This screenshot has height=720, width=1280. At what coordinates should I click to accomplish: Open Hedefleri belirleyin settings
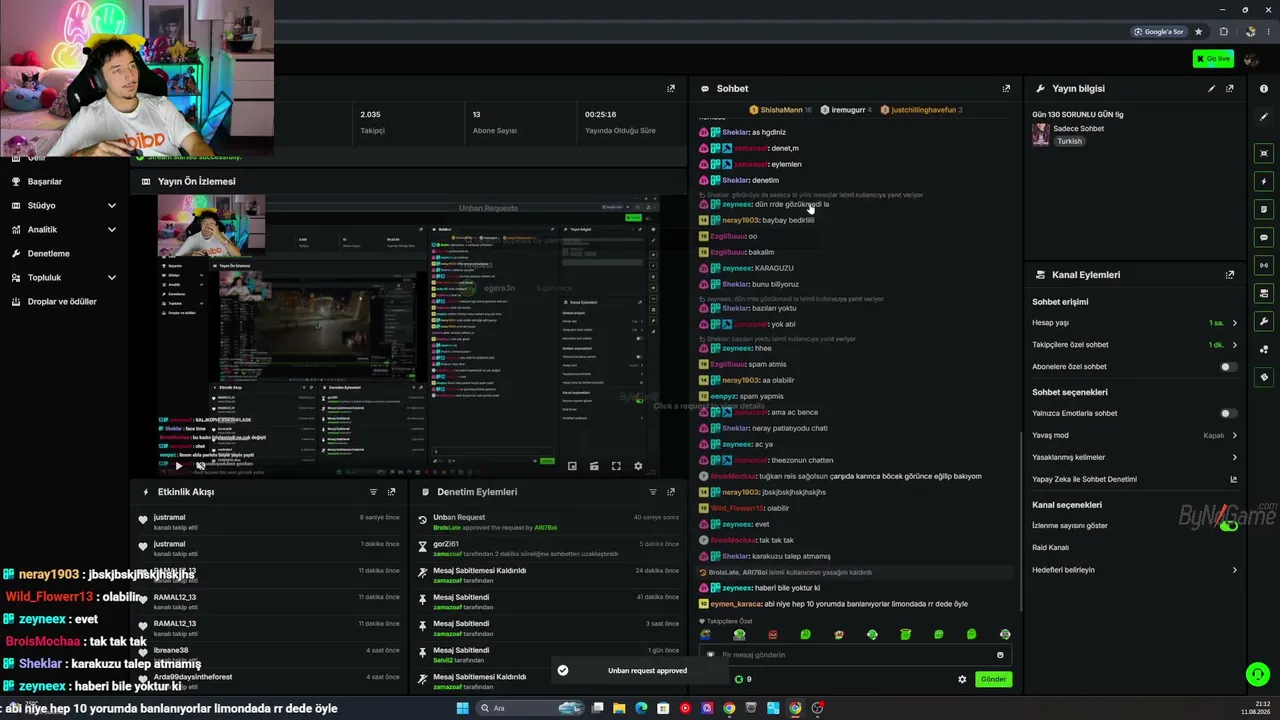(1135, 570)
